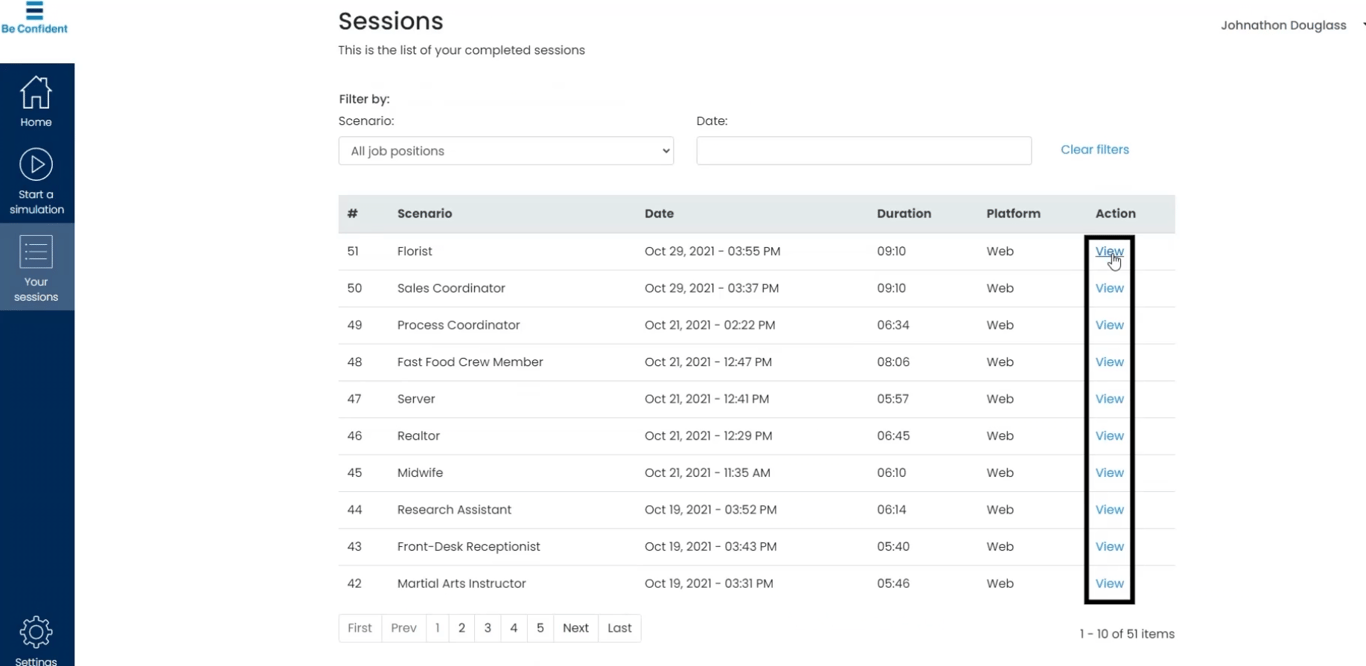The image size is (1366, 666).
Task: View the Florist session
Action: (x=1109, y=252)
